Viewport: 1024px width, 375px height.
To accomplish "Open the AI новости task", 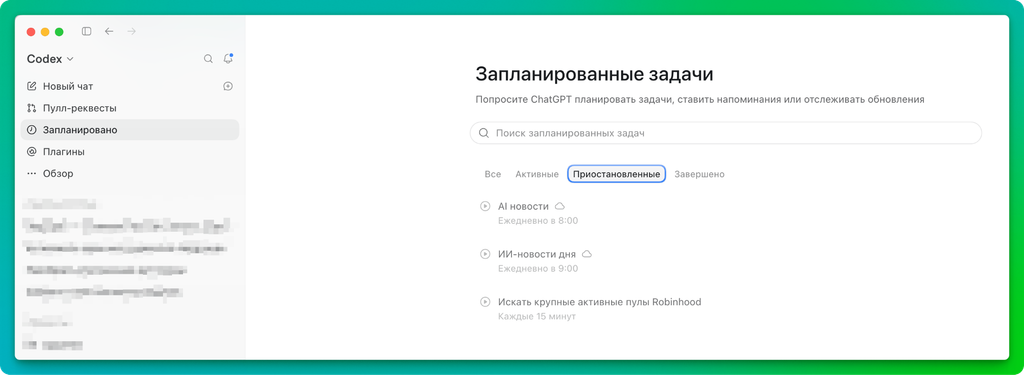I will coord(523,206).
